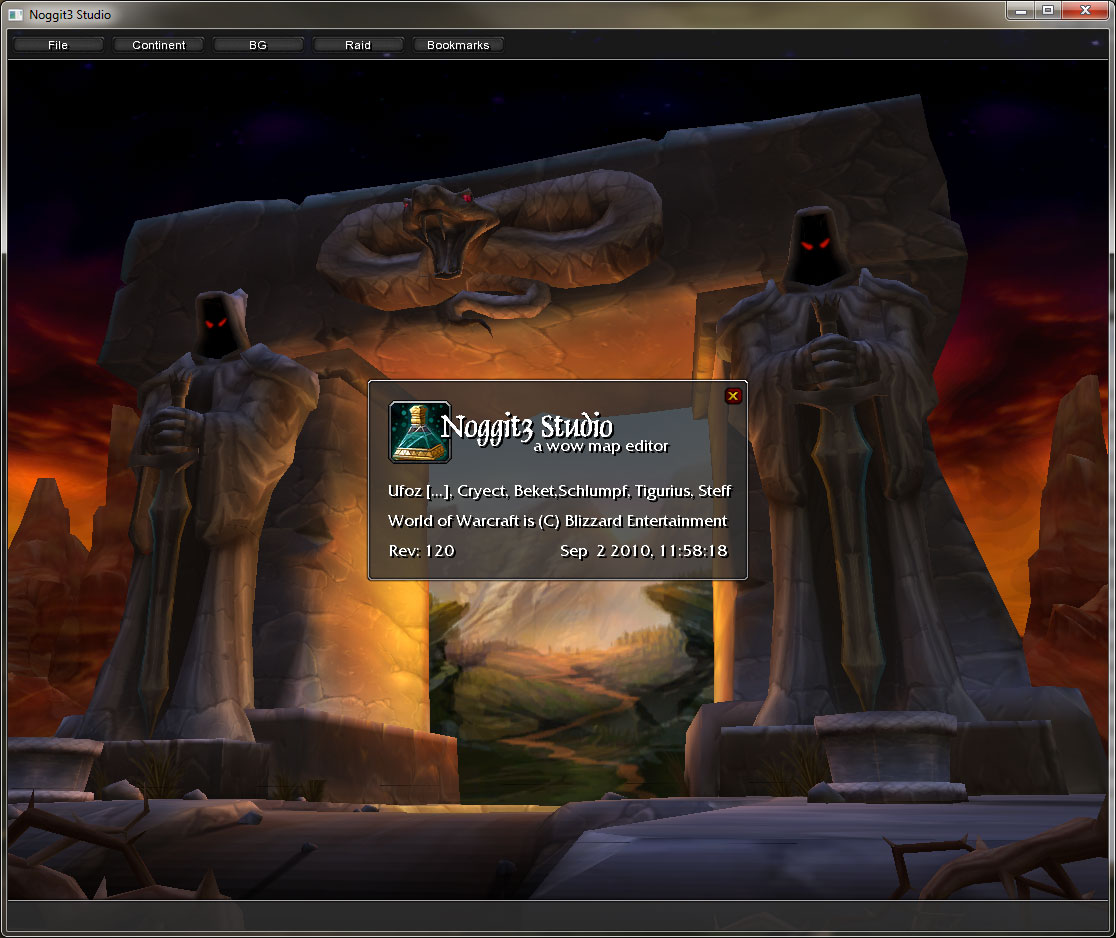Viewport: 1116px width, 938px height.
Task: Click the 'Noggit3 Studio' heading in about box
Action: click(527, 427)
